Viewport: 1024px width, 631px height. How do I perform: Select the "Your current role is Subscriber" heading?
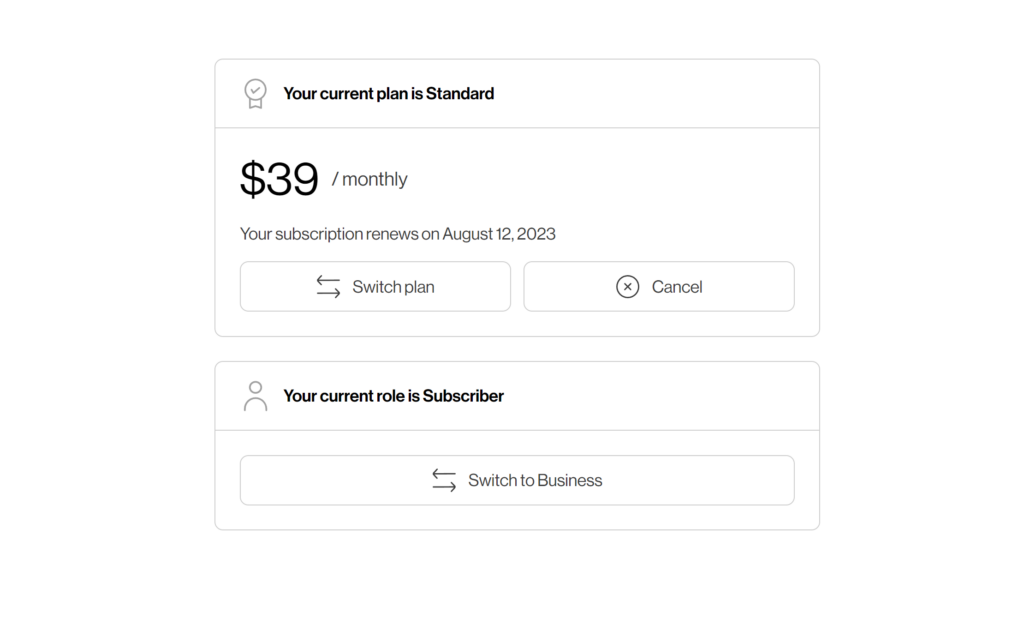[393, 396]
